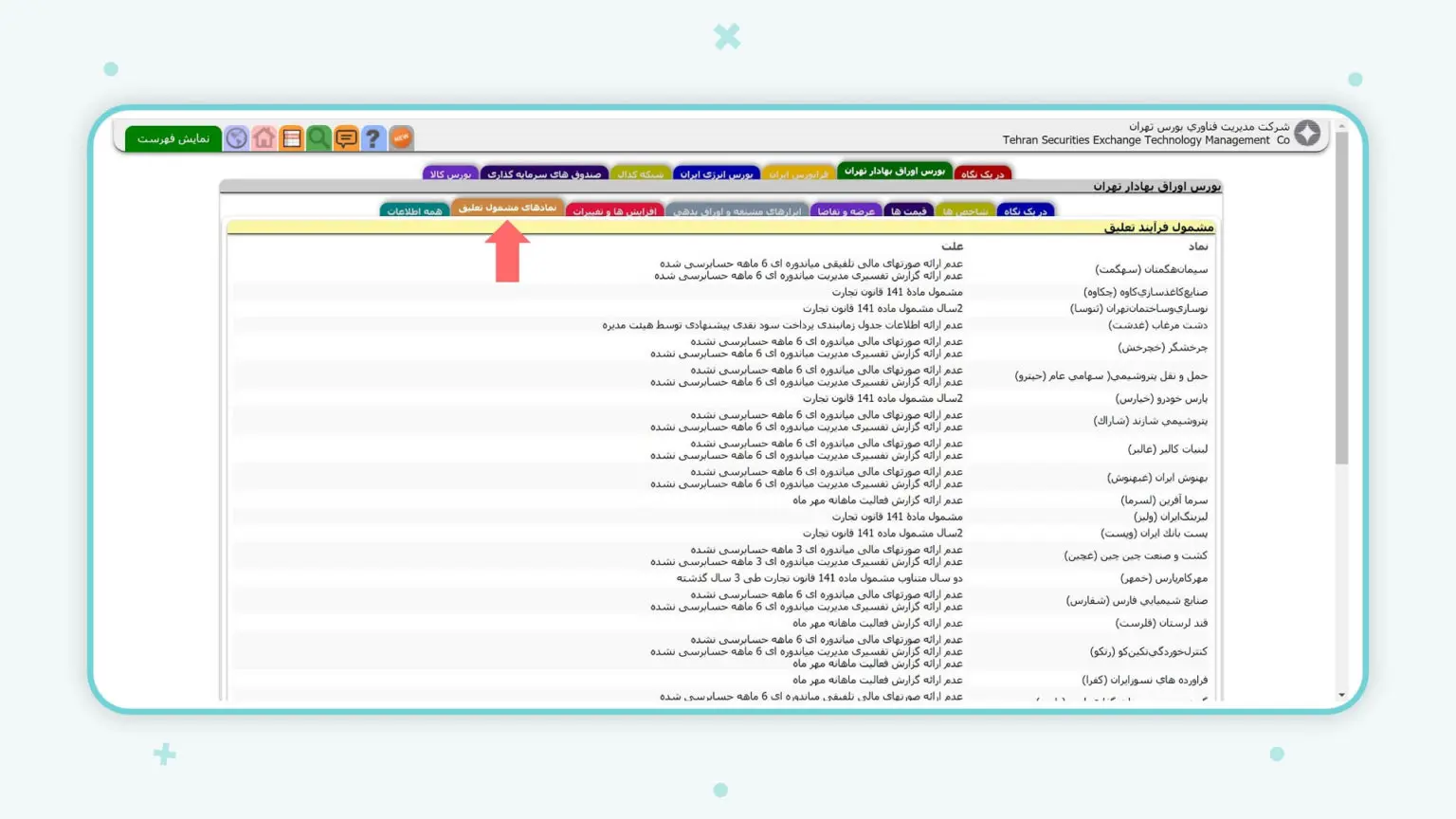Screen dimensions: 1456x819
Task: Click the symbol چرخشگر (خچرخش)
Action: click(x=1162, y=348)
